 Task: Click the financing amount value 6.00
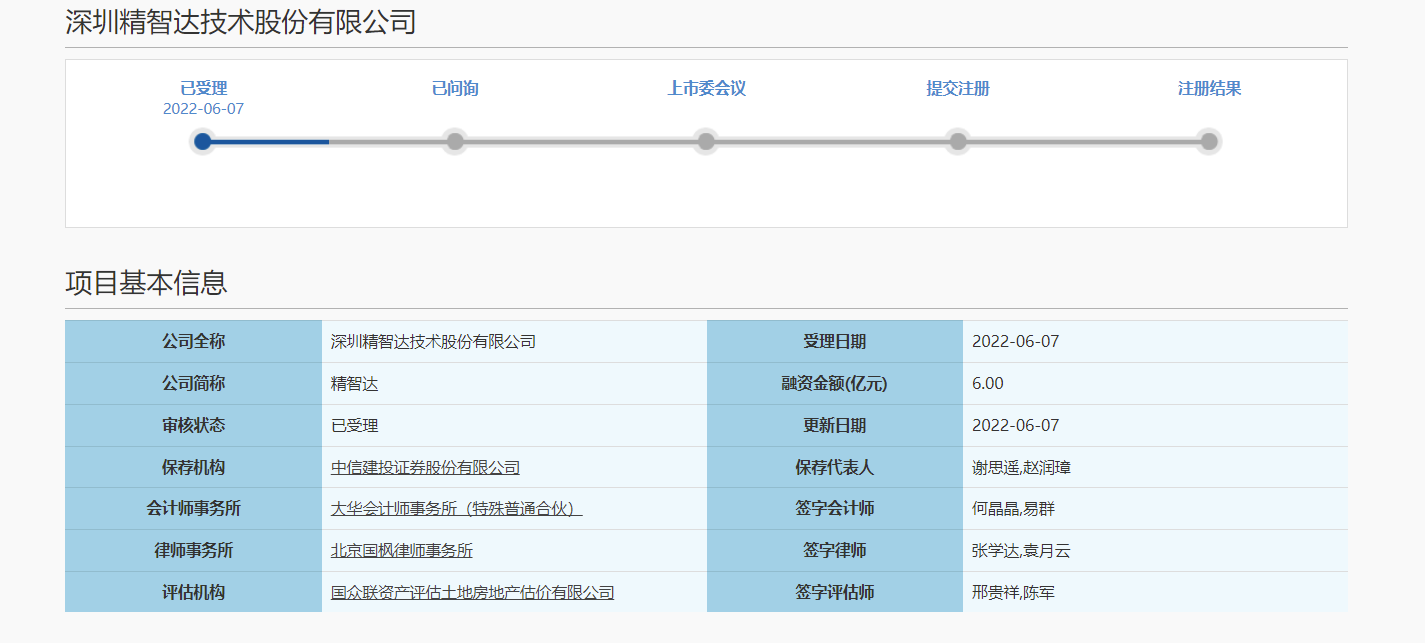[987, 383]
